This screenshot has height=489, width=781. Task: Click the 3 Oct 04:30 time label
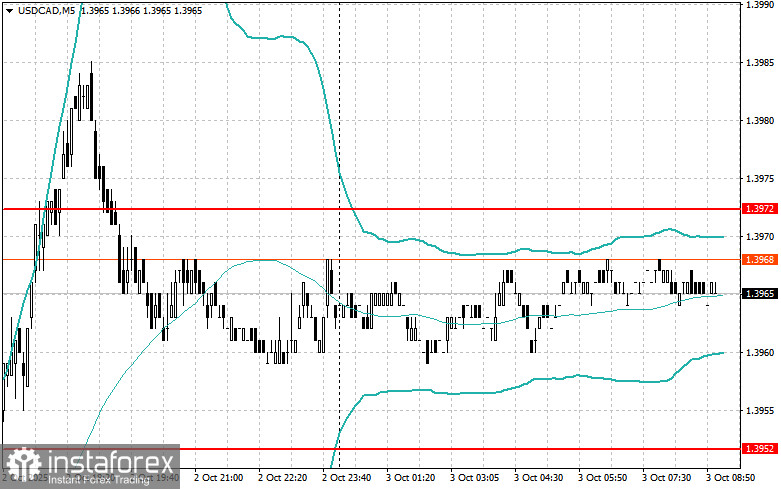coord(538,478)
